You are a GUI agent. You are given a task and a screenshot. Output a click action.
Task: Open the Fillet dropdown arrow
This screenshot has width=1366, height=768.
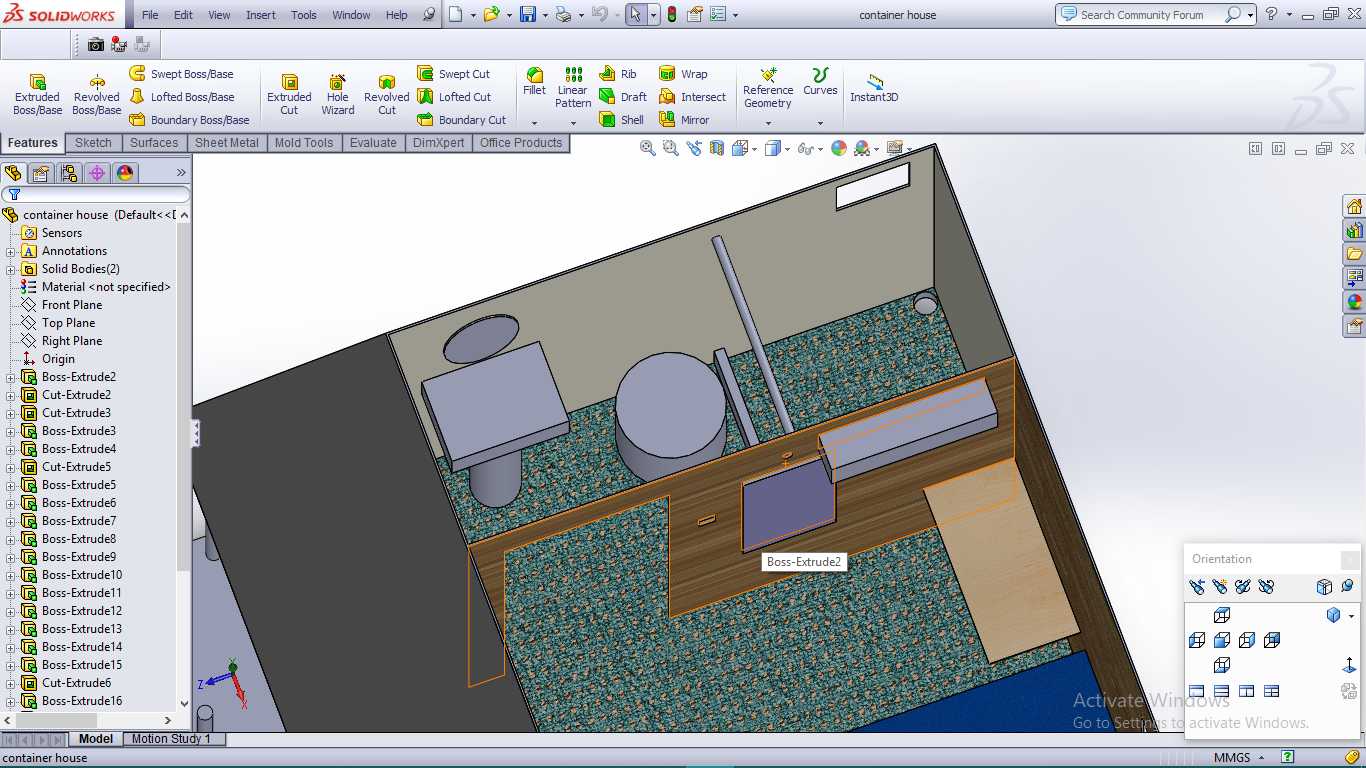pyautogui.click(x=534, y=123)
